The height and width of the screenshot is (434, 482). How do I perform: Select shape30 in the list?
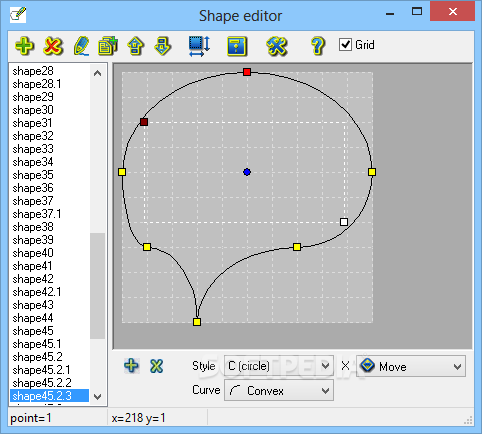33,110
